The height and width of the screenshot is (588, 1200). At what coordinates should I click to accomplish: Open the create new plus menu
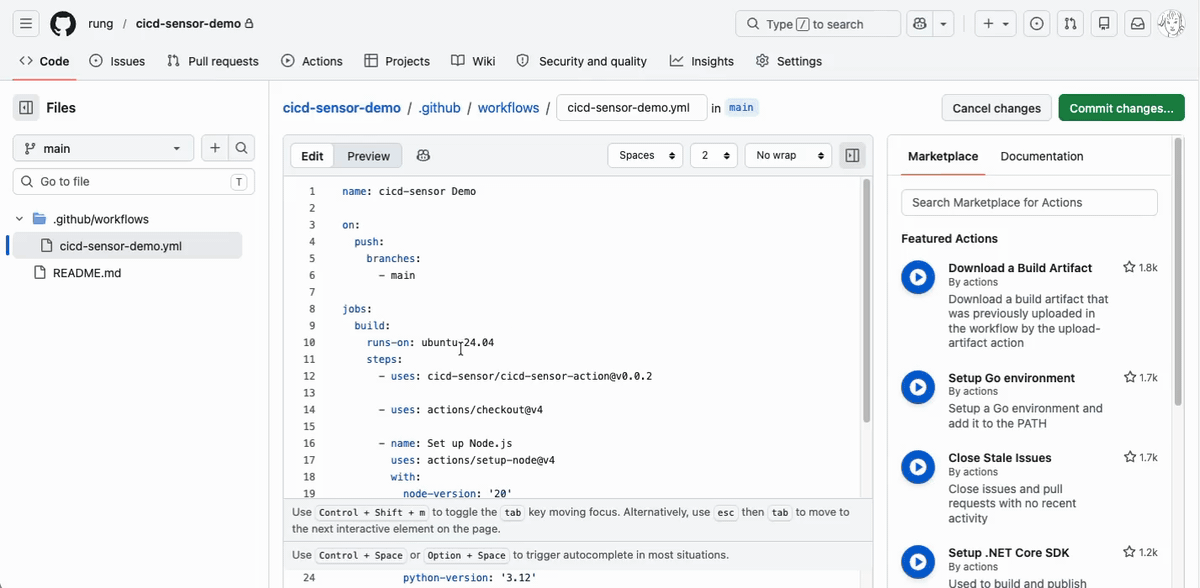[x=997, y=24]
